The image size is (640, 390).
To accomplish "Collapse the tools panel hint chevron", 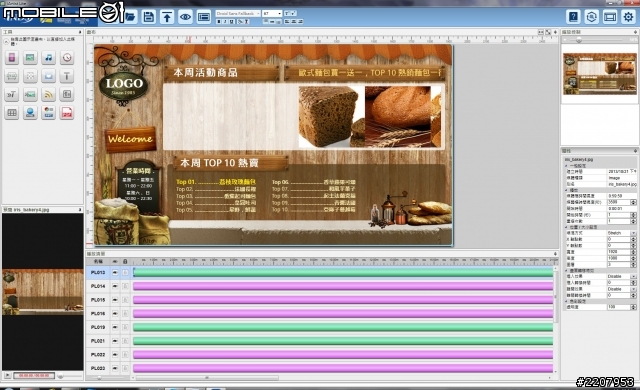I will click(6, 41).
